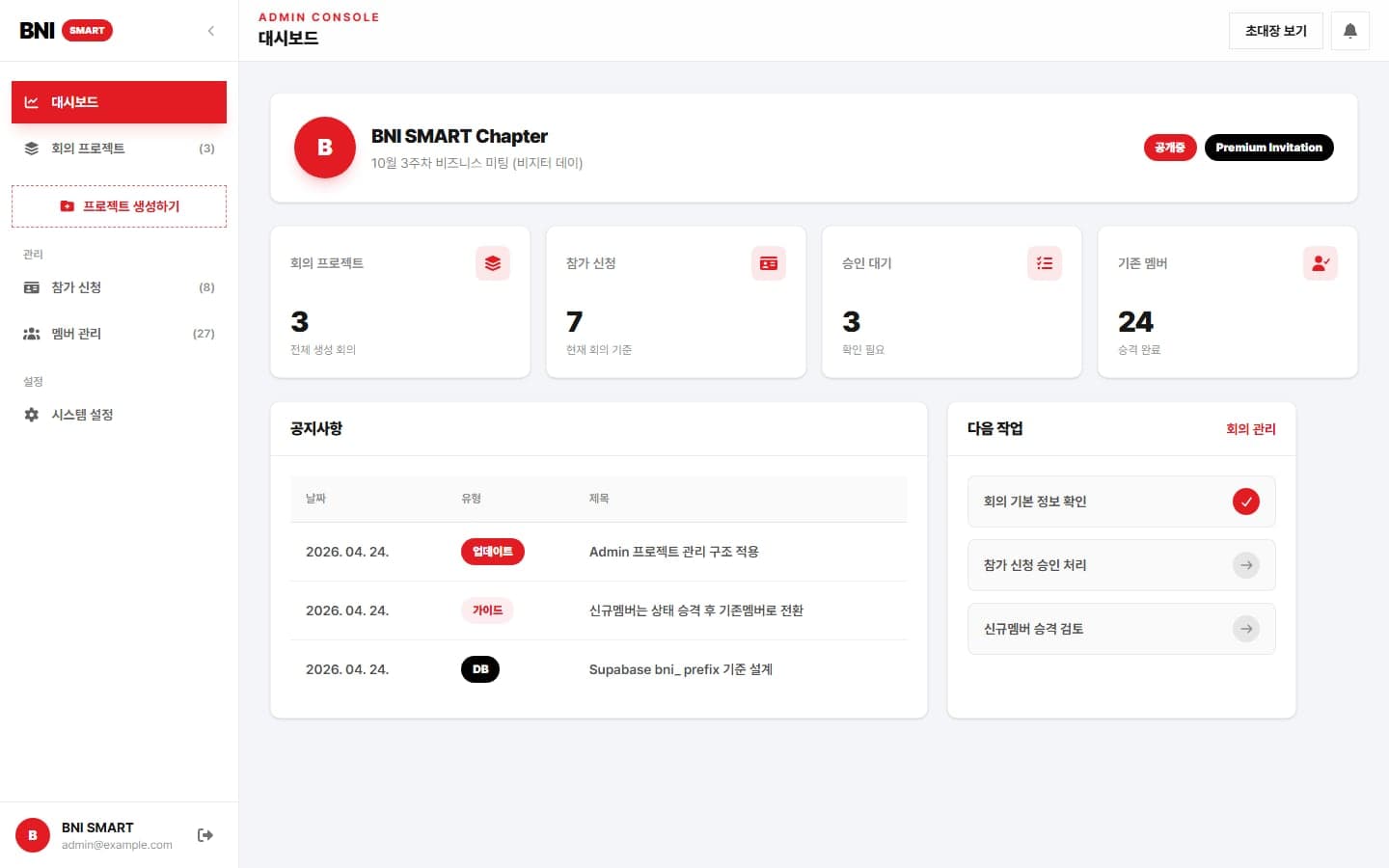Click the 회의 기본 정보 확인 task label
Viewport: 1389px width, 868px height.
point(1035,502)
